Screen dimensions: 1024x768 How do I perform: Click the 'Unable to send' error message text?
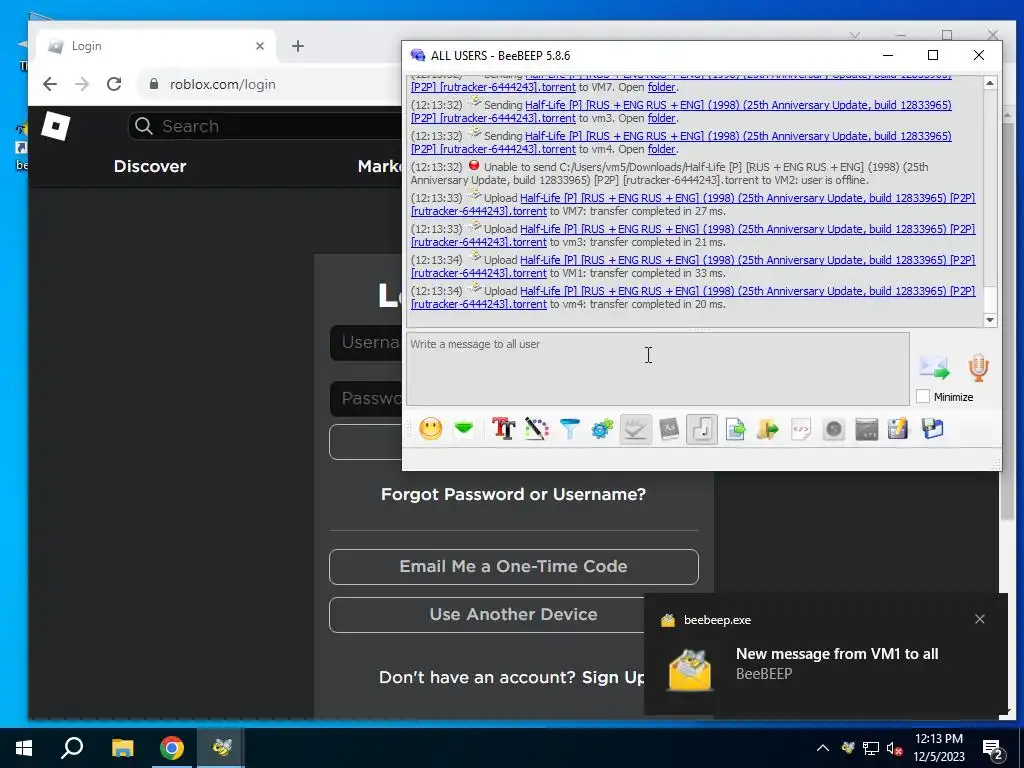tap(669, 173)
